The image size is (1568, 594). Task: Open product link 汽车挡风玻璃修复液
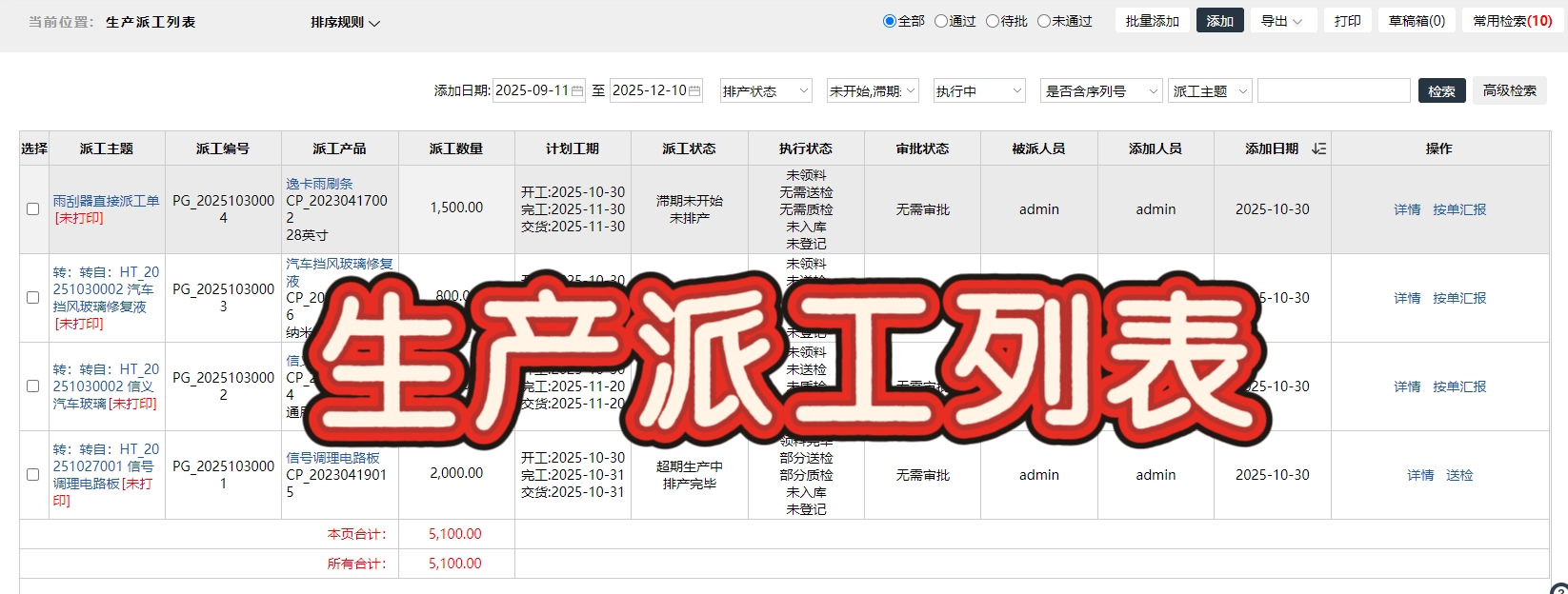click(339, 272)
